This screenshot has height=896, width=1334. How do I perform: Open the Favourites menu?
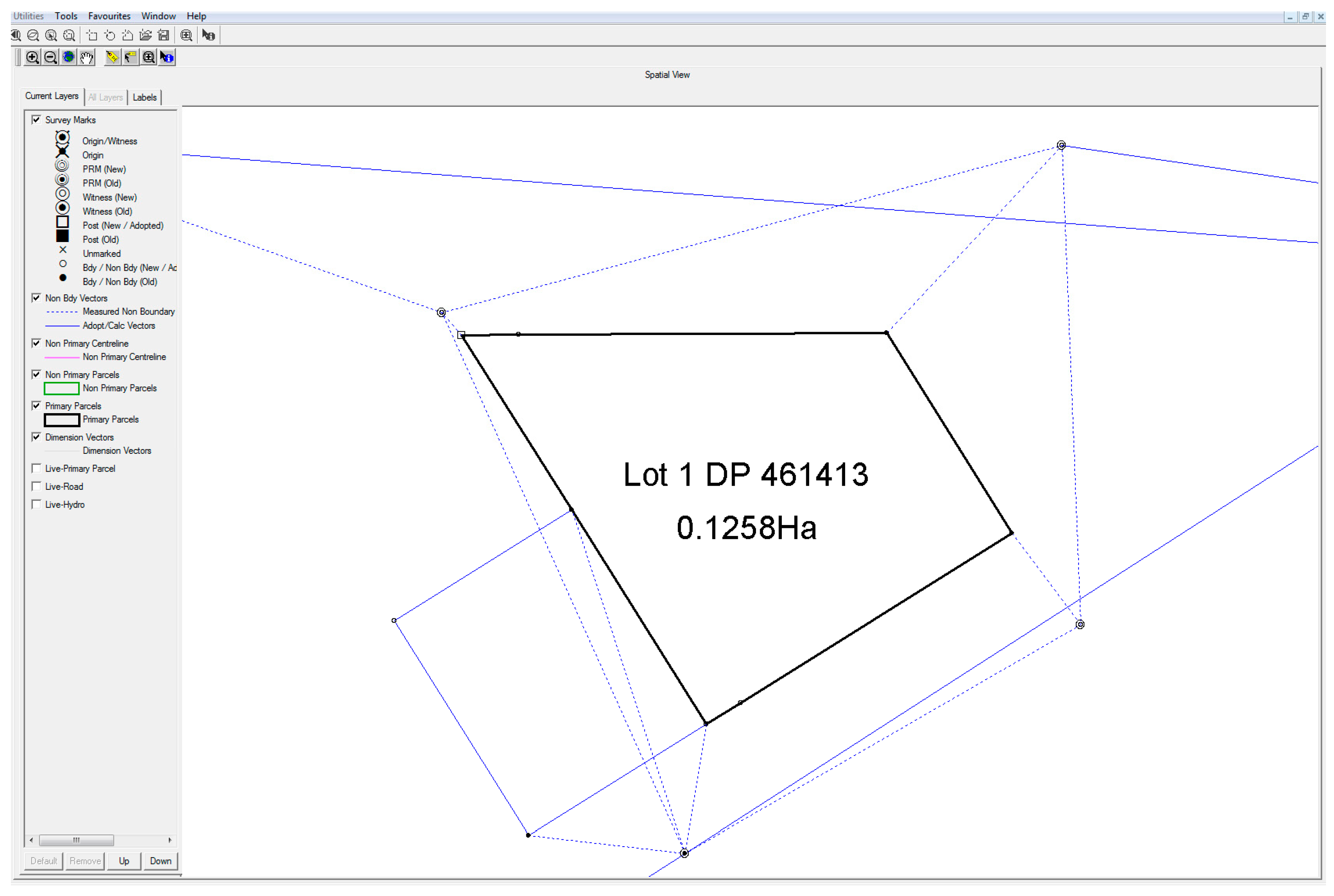pos(109,15)
